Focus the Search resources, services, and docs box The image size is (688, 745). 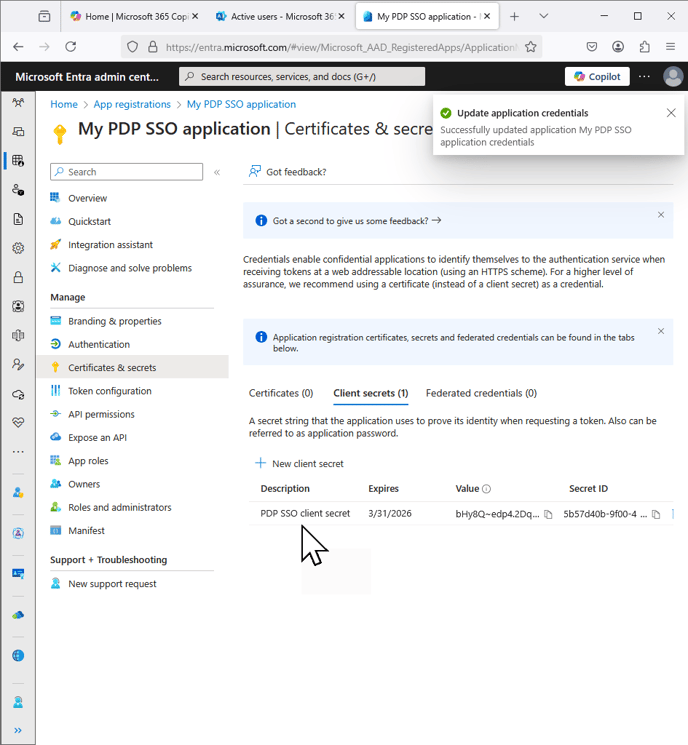(x=302, y=76)
